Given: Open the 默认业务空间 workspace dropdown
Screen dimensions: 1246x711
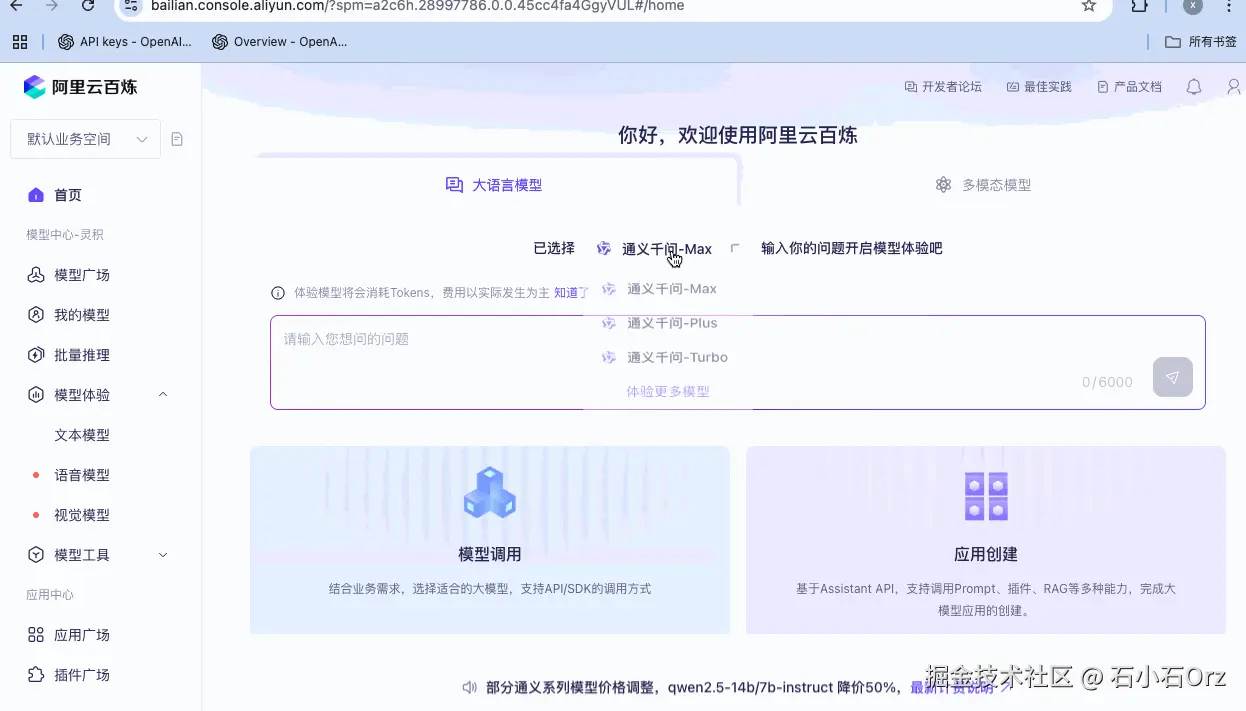Looking at the screenshot, I should [85, 139].
